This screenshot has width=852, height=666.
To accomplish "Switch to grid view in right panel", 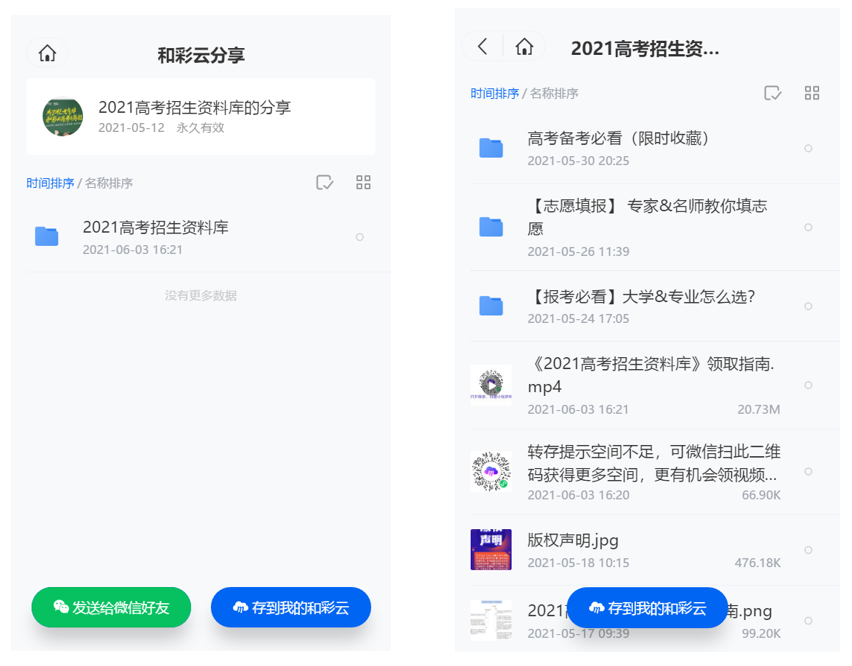I will pyautogui.click(x=812, y=93).
